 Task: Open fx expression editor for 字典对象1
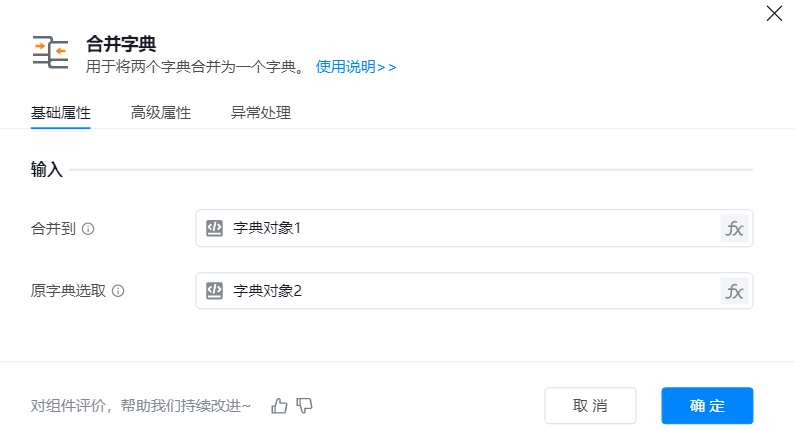click(734, 228)
